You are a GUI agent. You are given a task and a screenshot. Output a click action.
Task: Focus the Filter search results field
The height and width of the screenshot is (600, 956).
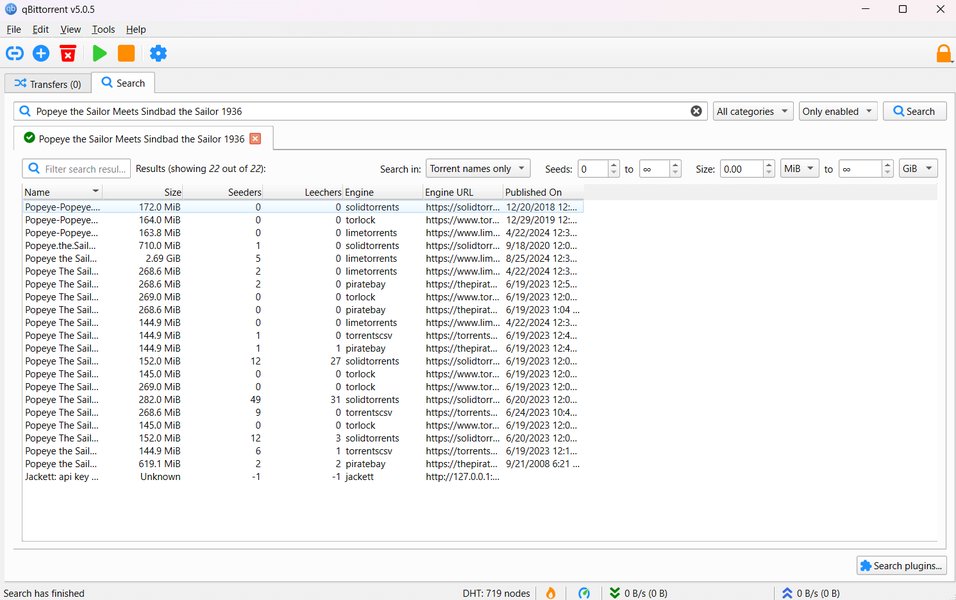click(x=76, y=169)
